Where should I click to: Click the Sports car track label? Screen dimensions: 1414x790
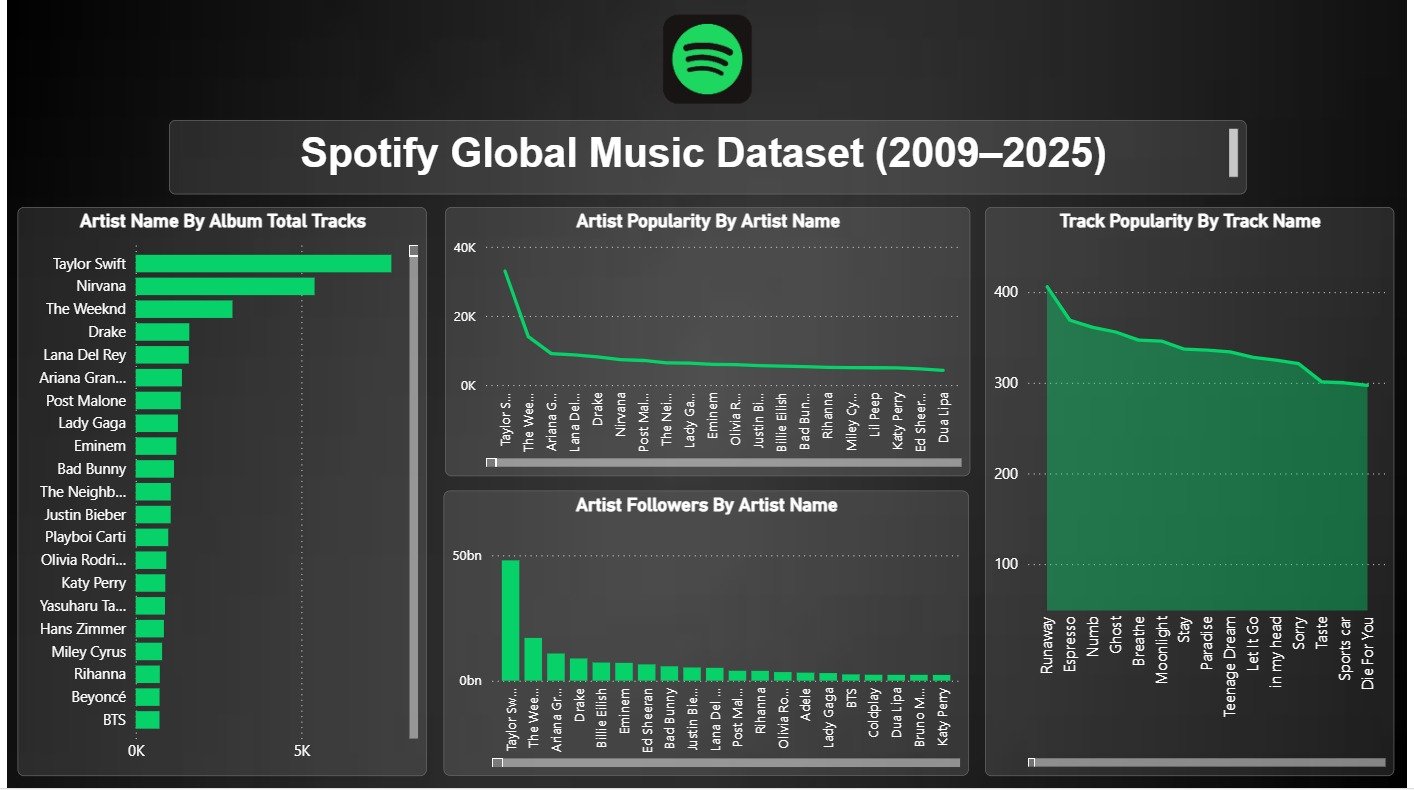coord(1346,648)
